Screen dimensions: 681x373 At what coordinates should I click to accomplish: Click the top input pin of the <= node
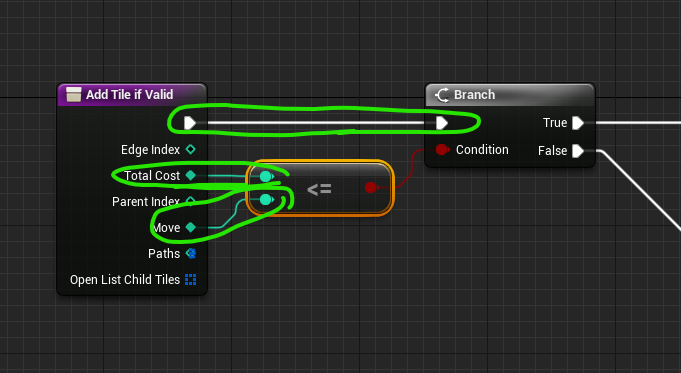click(266, 176)
